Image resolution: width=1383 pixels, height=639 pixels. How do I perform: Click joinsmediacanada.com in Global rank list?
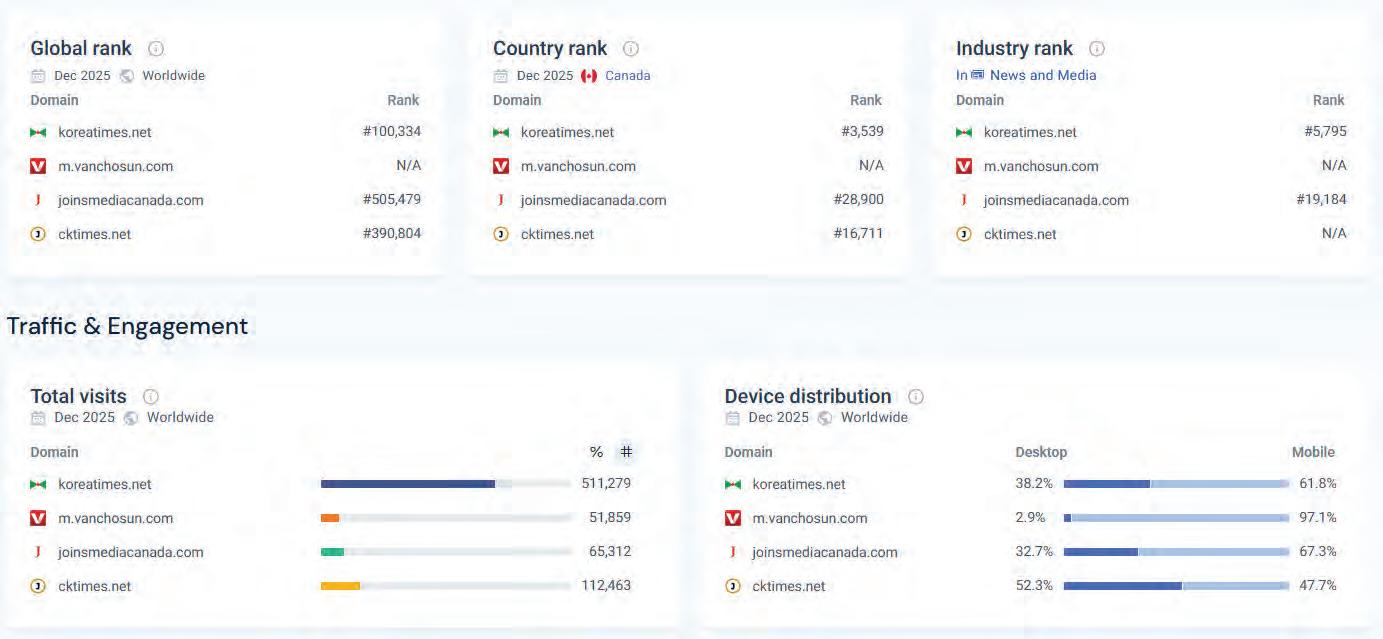[x=130, y=200]
